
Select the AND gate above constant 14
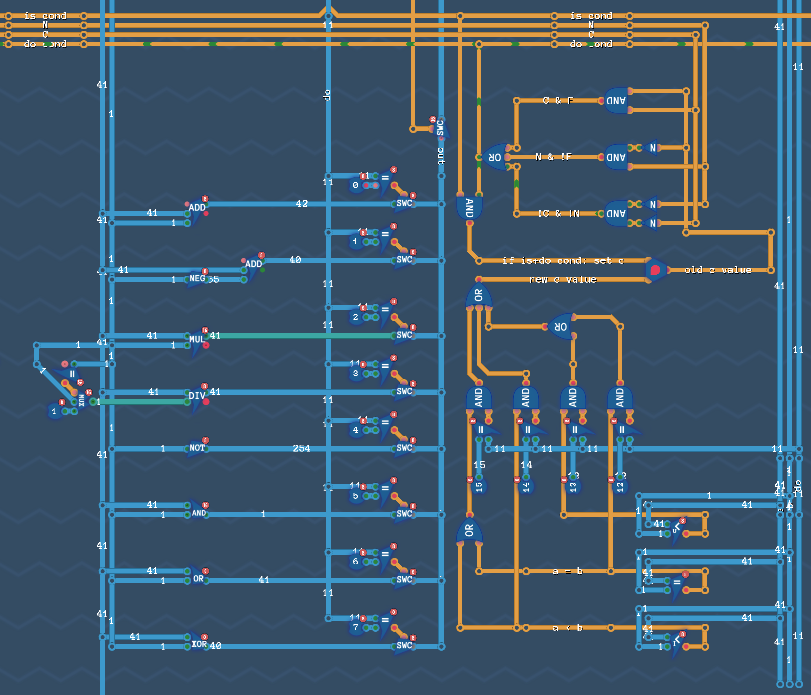pyautogui.click(x=525, y=398)
